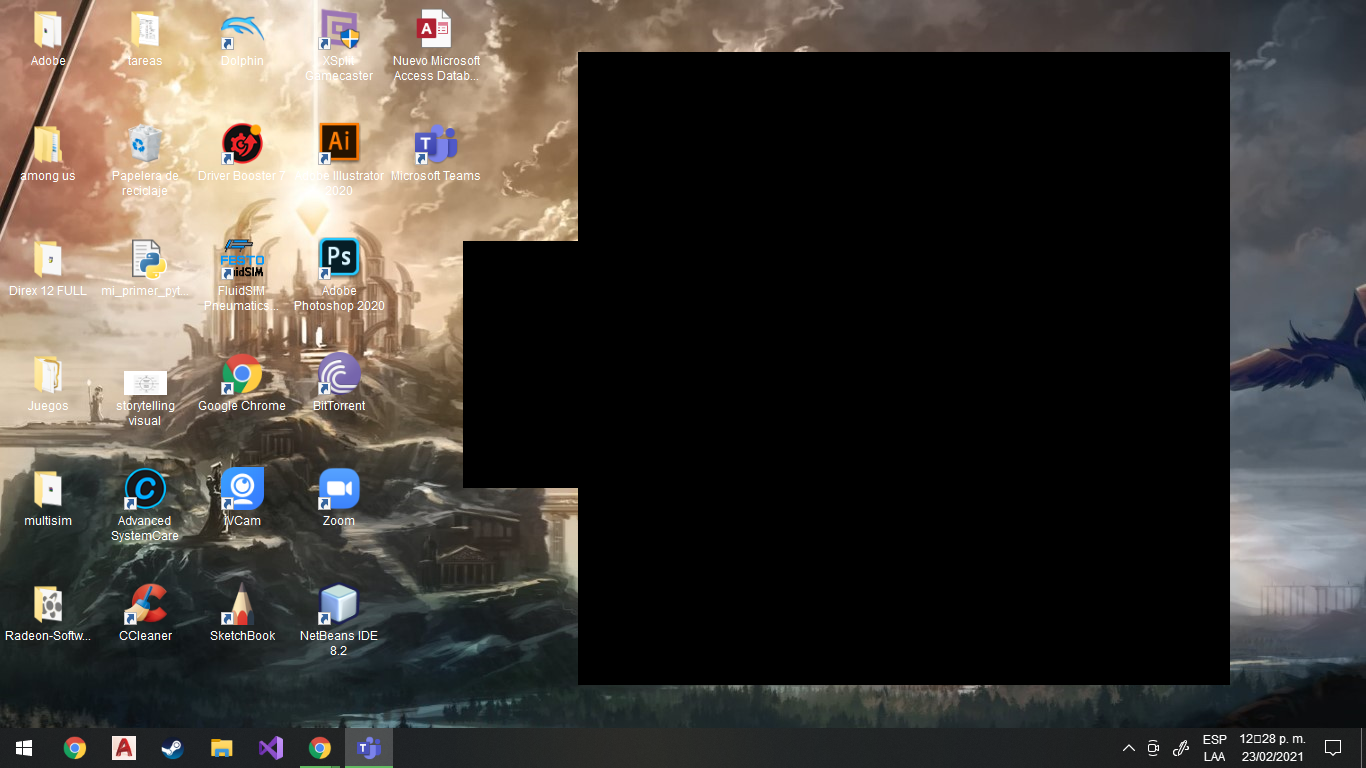Select the tareas folder icon
Screen dimensions: 1366x768
coord(145,40)
